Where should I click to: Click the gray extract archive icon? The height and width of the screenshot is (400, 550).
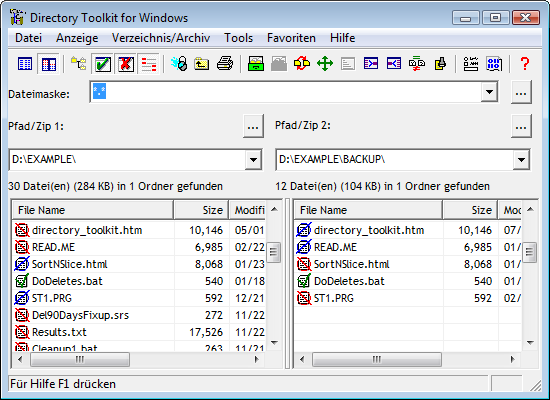coord(279,64)
